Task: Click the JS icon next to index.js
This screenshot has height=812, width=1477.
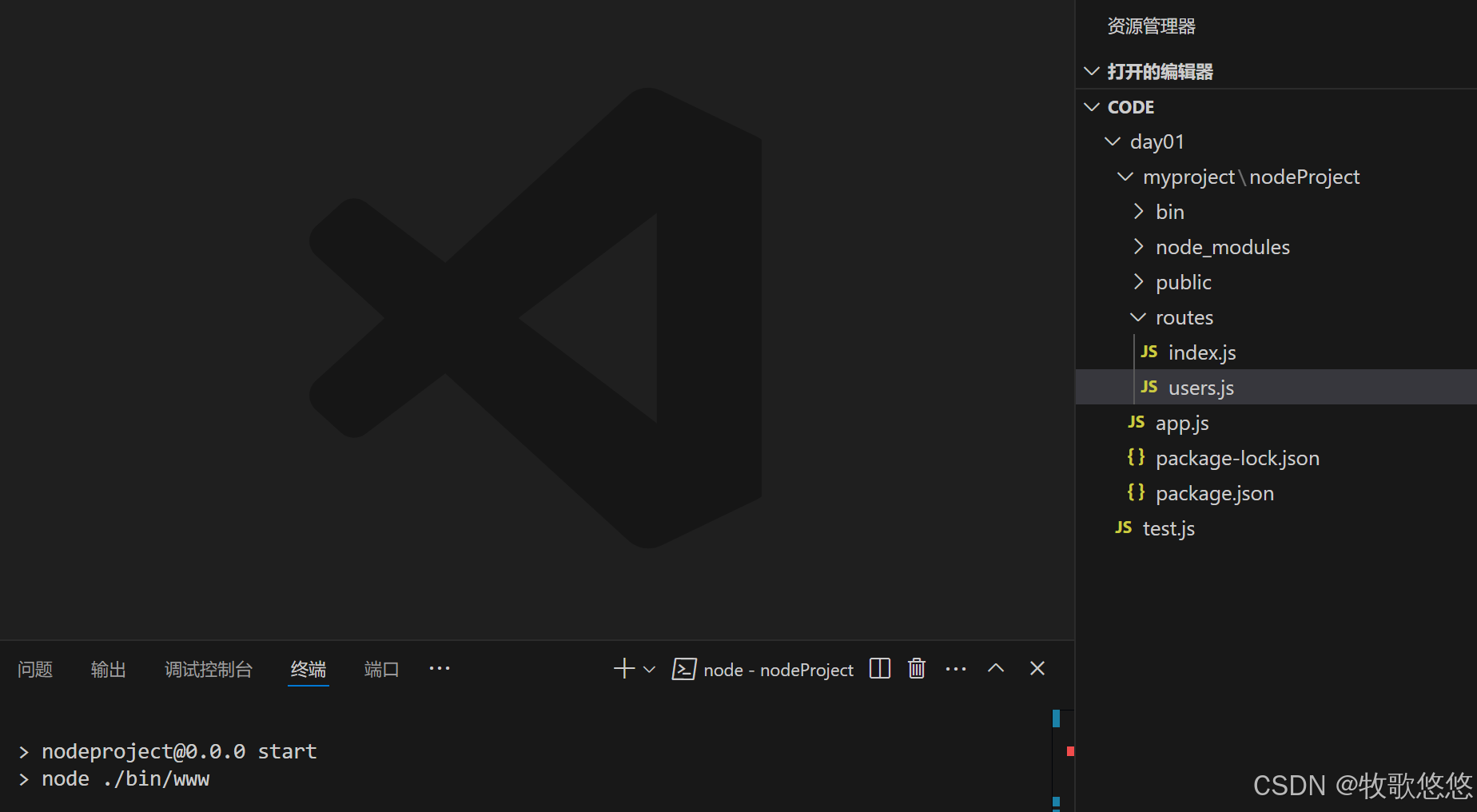Action: (x=1149, y=352)
